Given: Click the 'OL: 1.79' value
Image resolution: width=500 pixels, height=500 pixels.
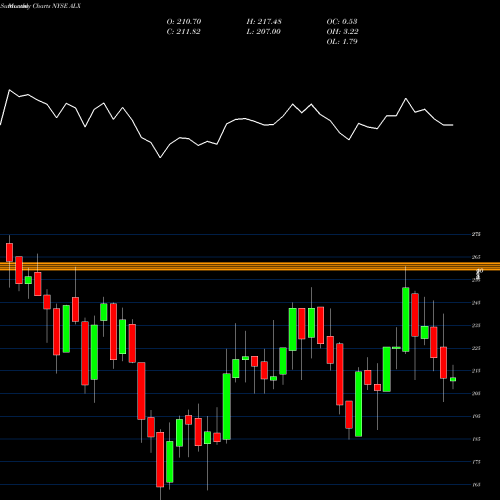Looking at the screenshot, I should [x=342, y=41].
